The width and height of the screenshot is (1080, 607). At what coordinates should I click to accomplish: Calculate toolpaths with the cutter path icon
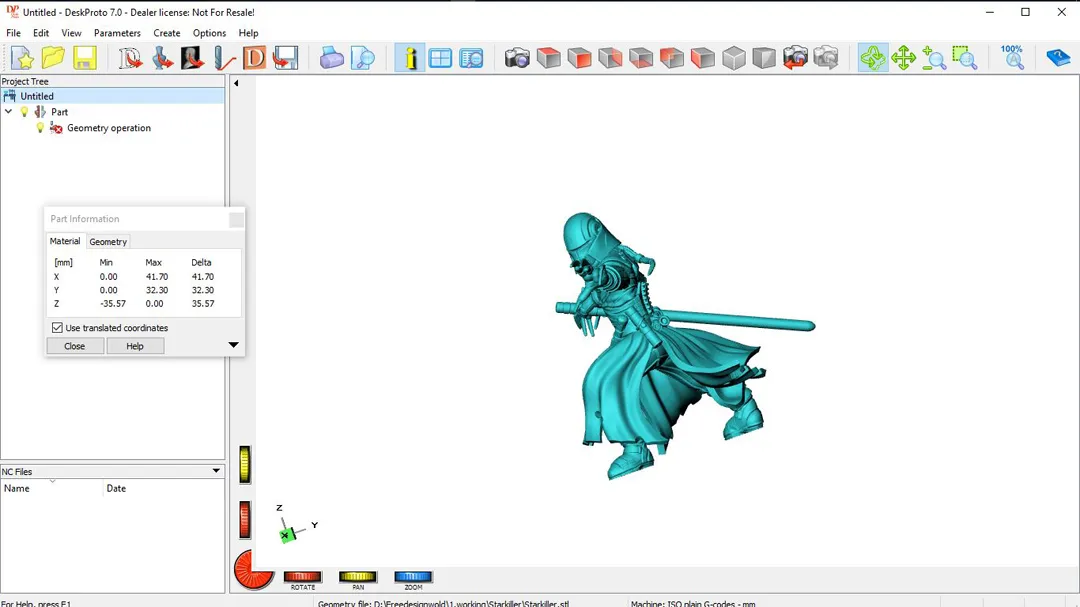point(224,58)
